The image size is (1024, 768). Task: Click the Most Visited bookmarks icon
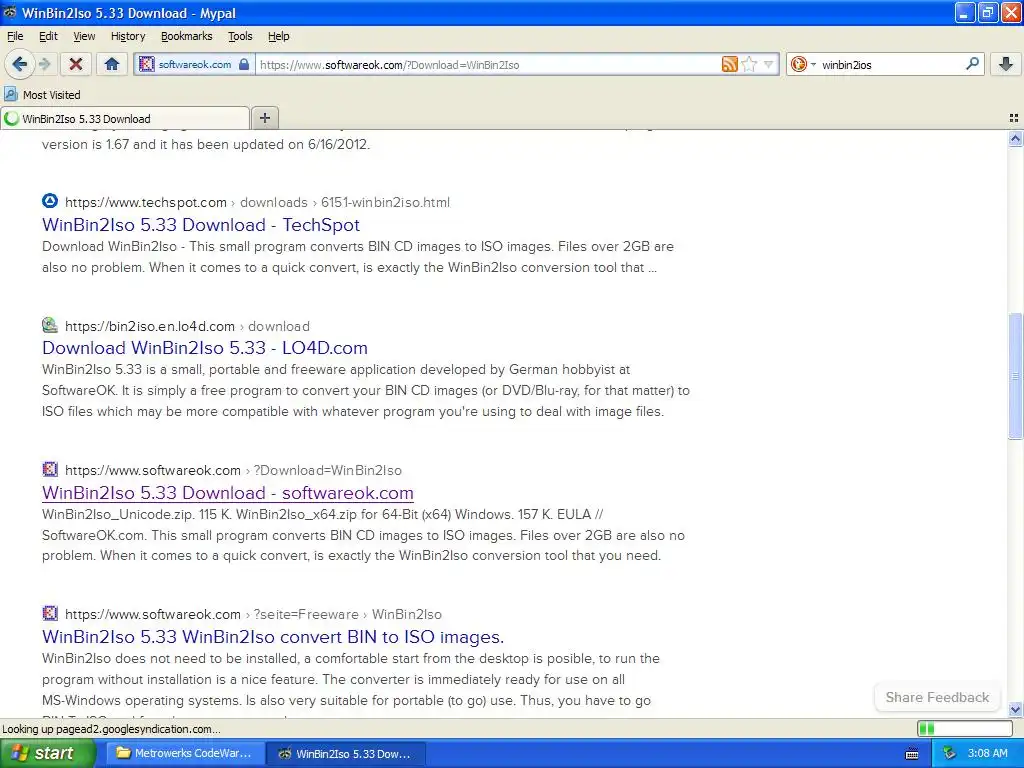click(10, 95)
